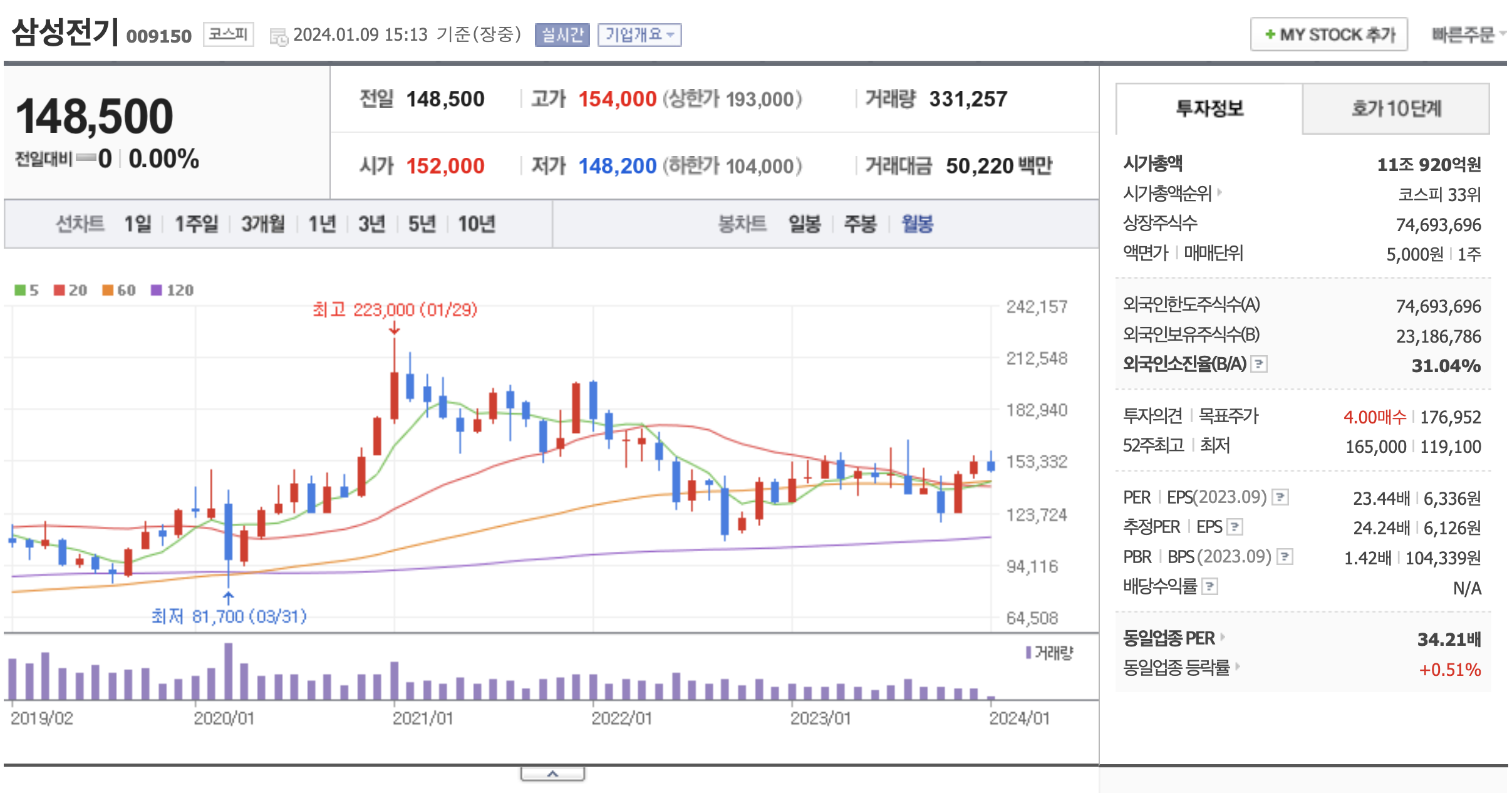The image size is (1512, 793).
Task: Switch the candlestick chart to 주봉
Action: pyautogui.click(x=859, y=224)
